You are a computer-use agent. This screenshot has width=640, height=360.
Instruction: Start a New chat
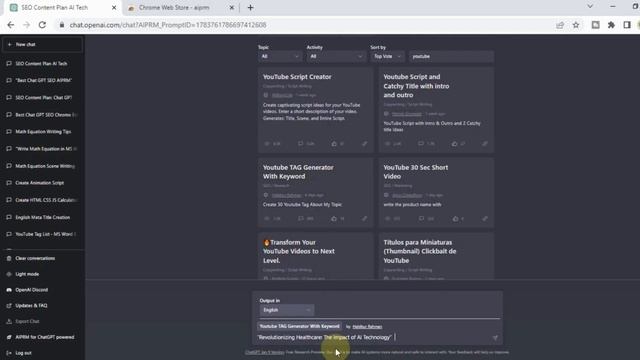point(42,44)
